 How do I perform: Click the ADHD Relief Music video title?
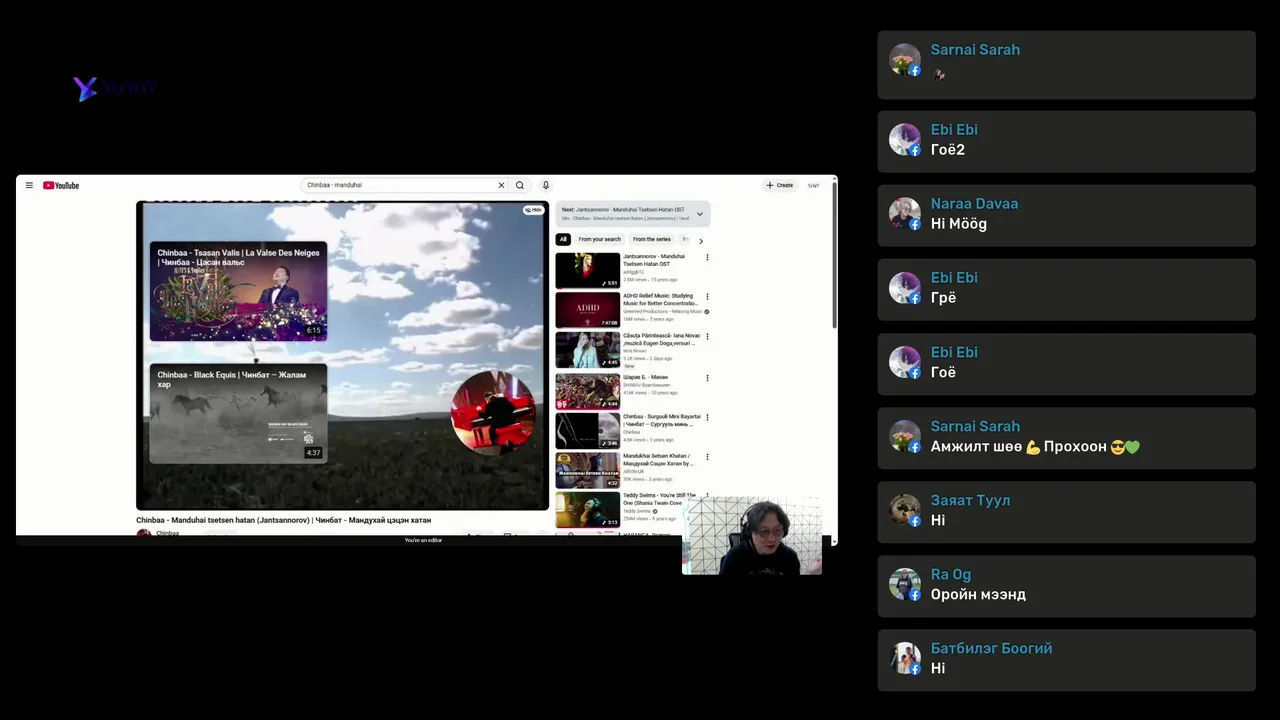[x=660, y=299]
